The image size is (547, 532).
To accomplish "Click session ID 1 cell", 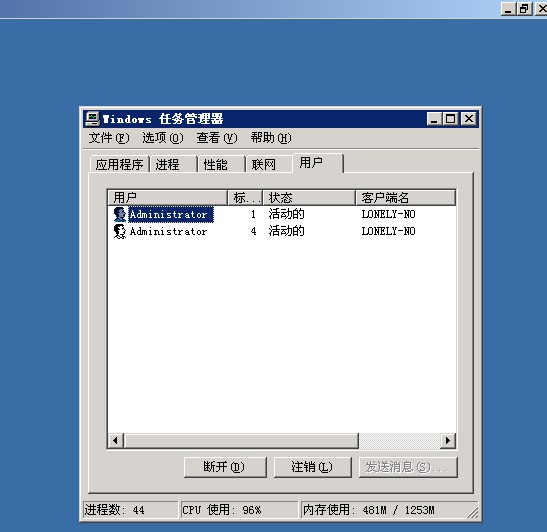I will (x=254, y=214).
